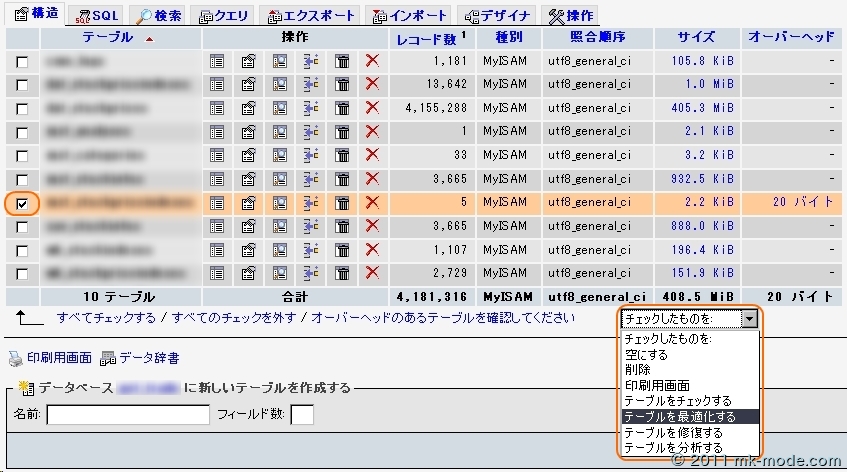Uncheck the checkbox of the highlighted 5-record row
The width and height of the screenshot is (847, 472).
point(22,203)
